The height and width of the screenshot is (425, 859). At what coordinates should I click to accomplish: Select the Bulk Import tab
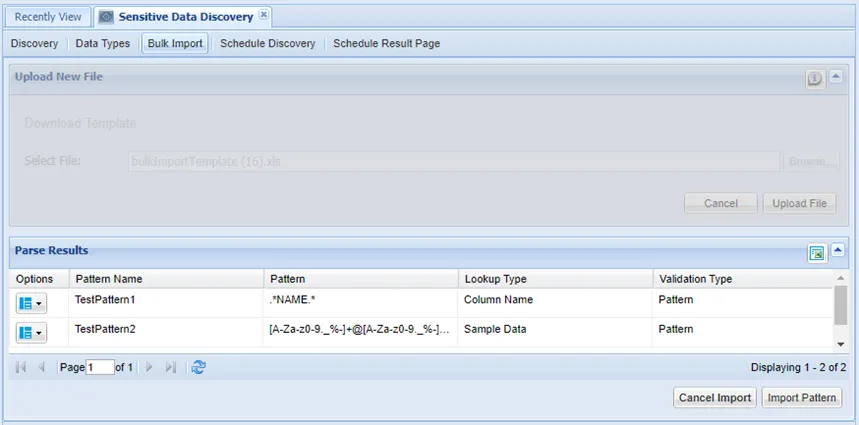(x=175, y=43)
